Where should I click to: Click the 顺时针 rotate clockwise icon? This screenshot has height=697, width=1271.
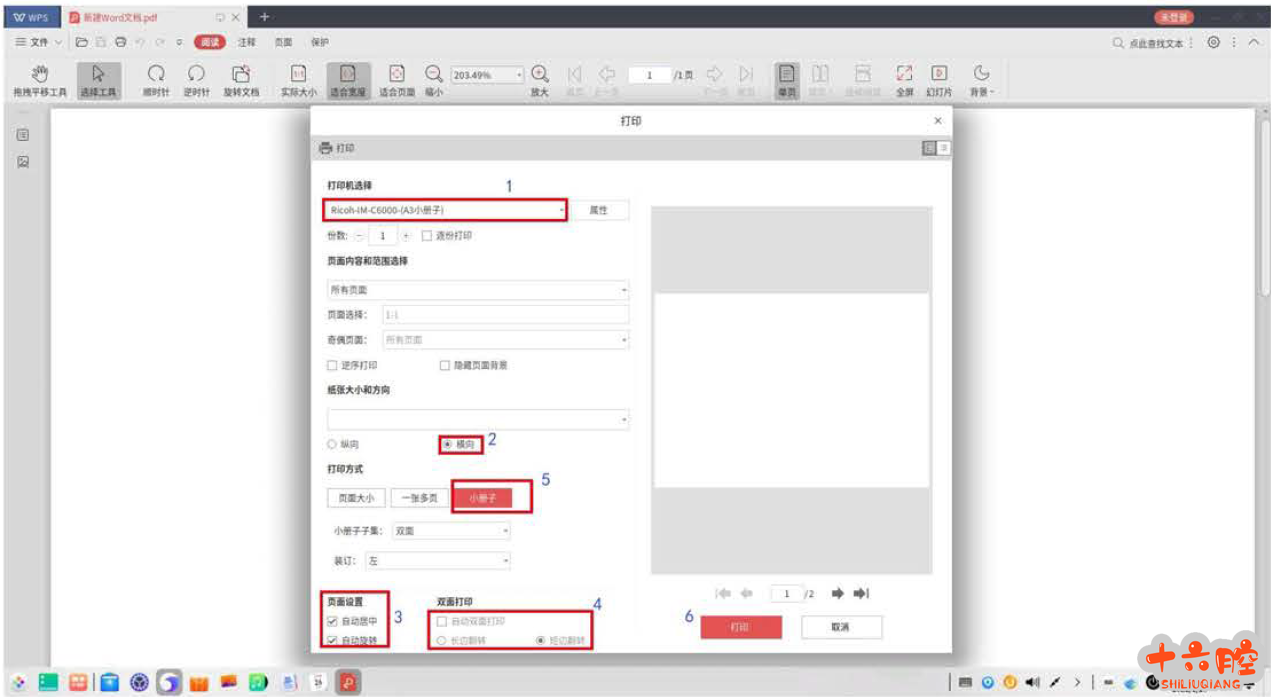click(156, 79)
